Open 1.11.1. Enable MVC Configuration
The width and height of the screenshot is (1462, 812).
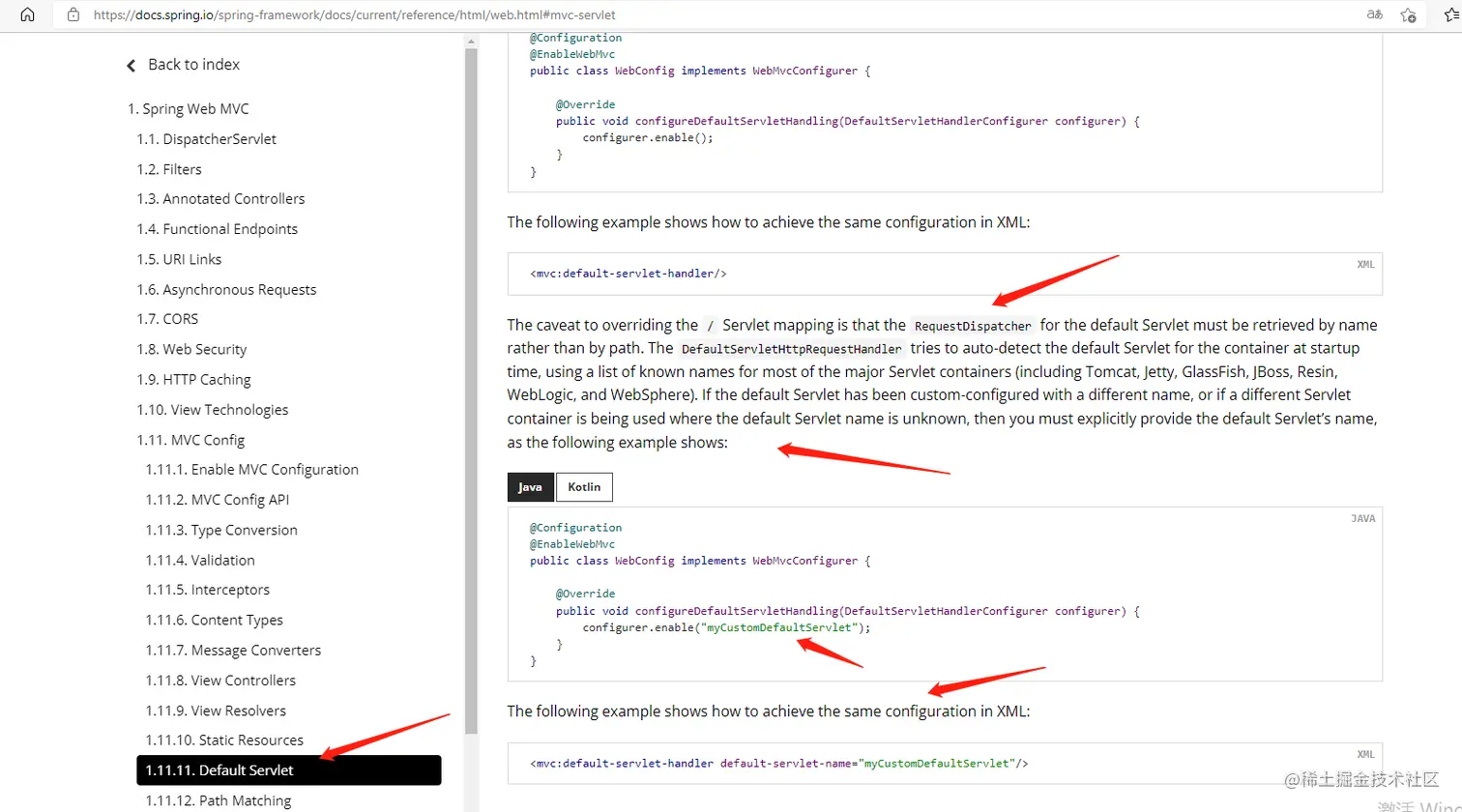[252, 470]
